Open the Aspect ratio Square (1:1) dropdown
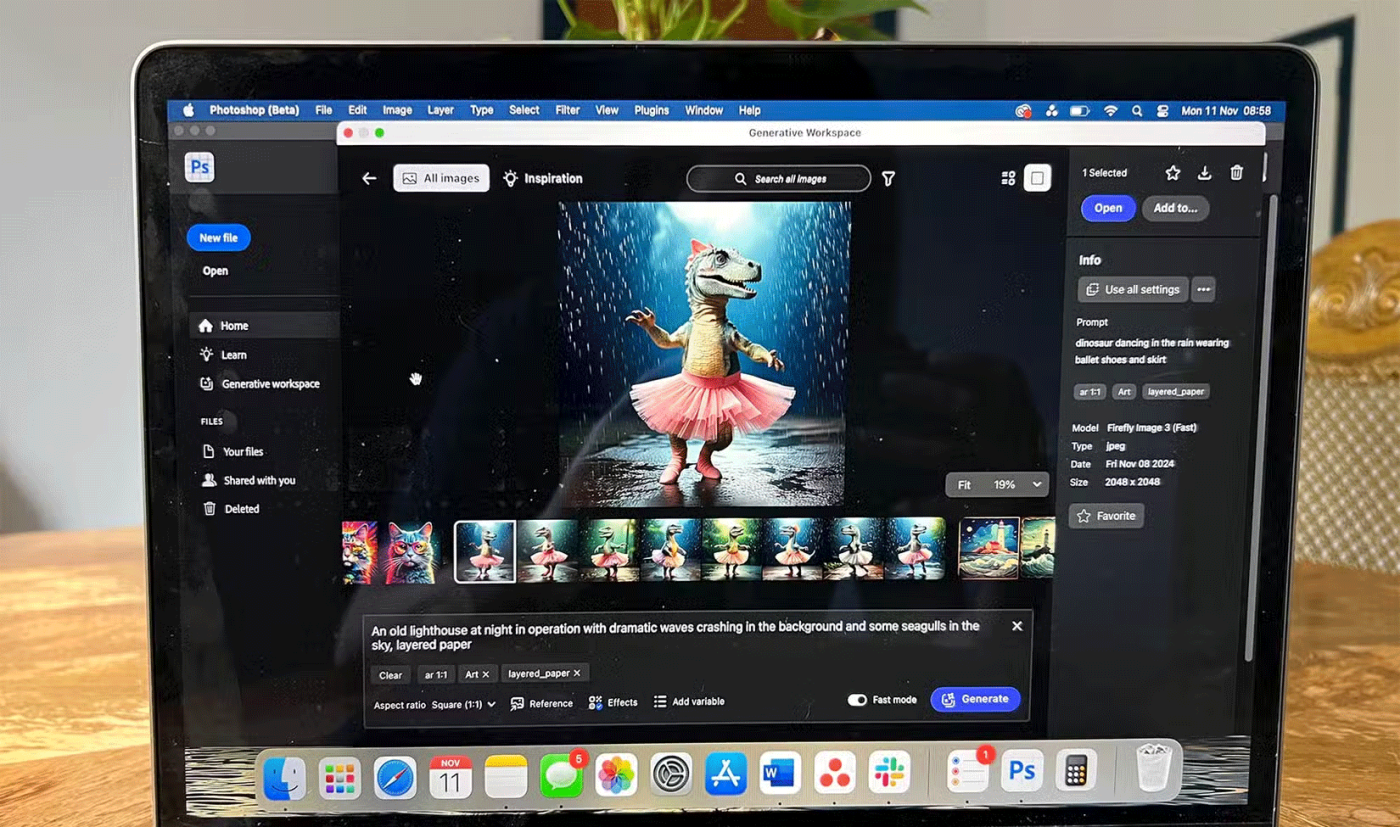This screenshot has height=827, width=1400. (x=463, y=705)
